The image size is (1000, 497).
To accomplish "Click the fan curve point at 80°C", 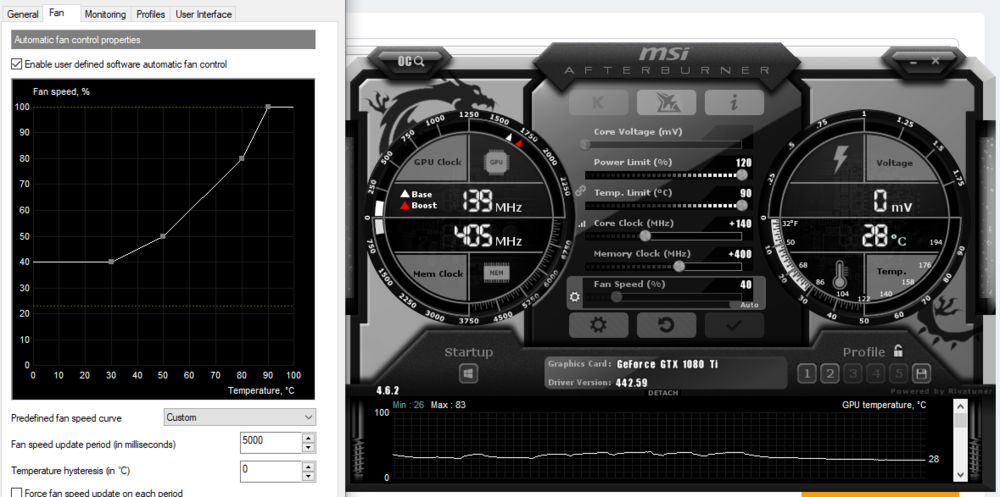I will click(x=242, y=158).
